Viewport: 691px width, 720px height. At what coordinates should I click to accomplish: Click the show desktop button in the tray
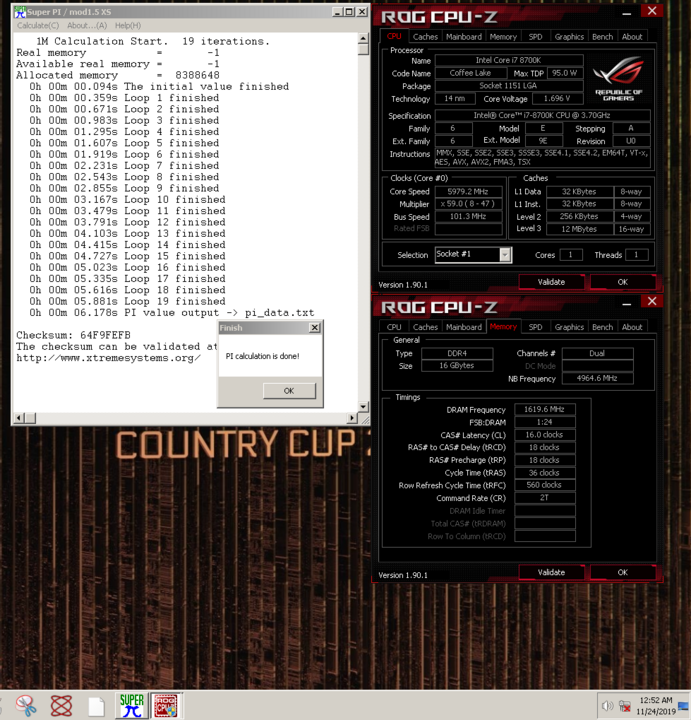tap(684, 705)
